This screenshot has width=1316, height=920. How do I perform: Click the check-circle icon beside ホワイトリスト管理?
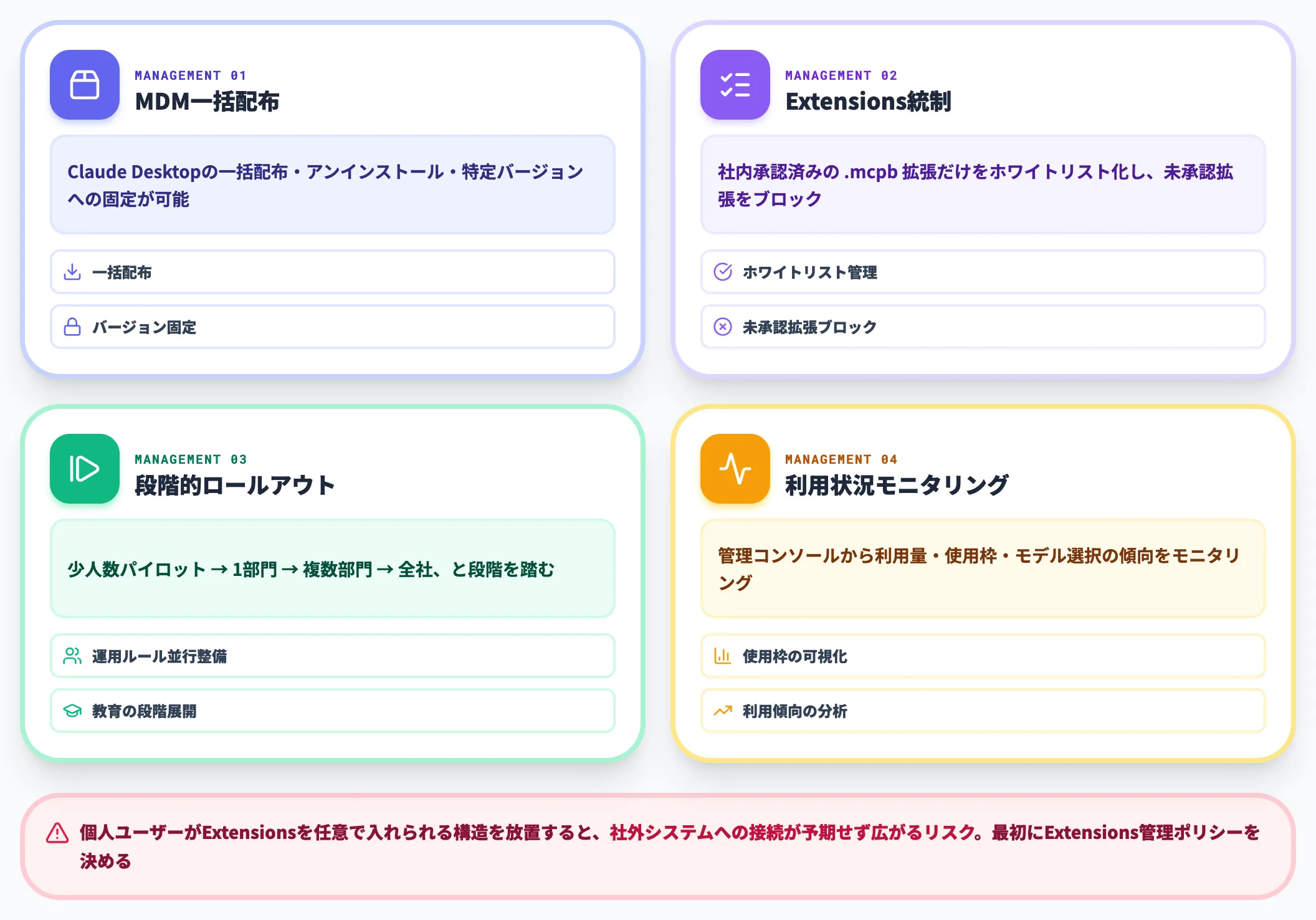(723, 272)
